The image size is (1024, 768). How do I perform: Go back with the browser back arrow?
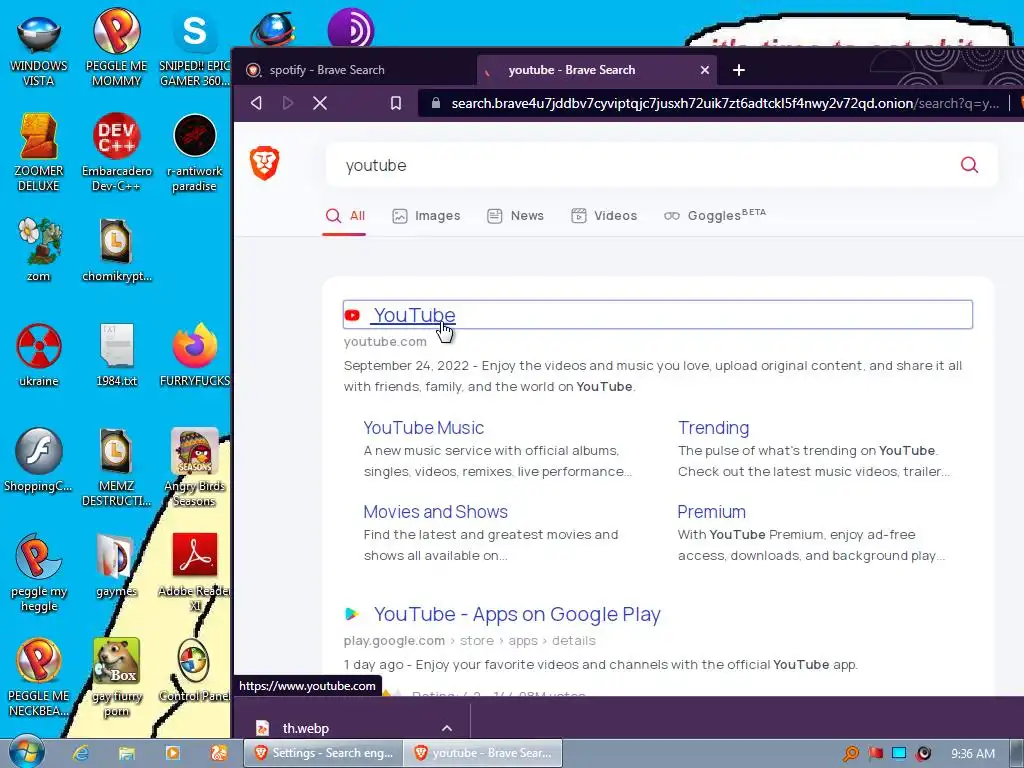pos(257,103)
